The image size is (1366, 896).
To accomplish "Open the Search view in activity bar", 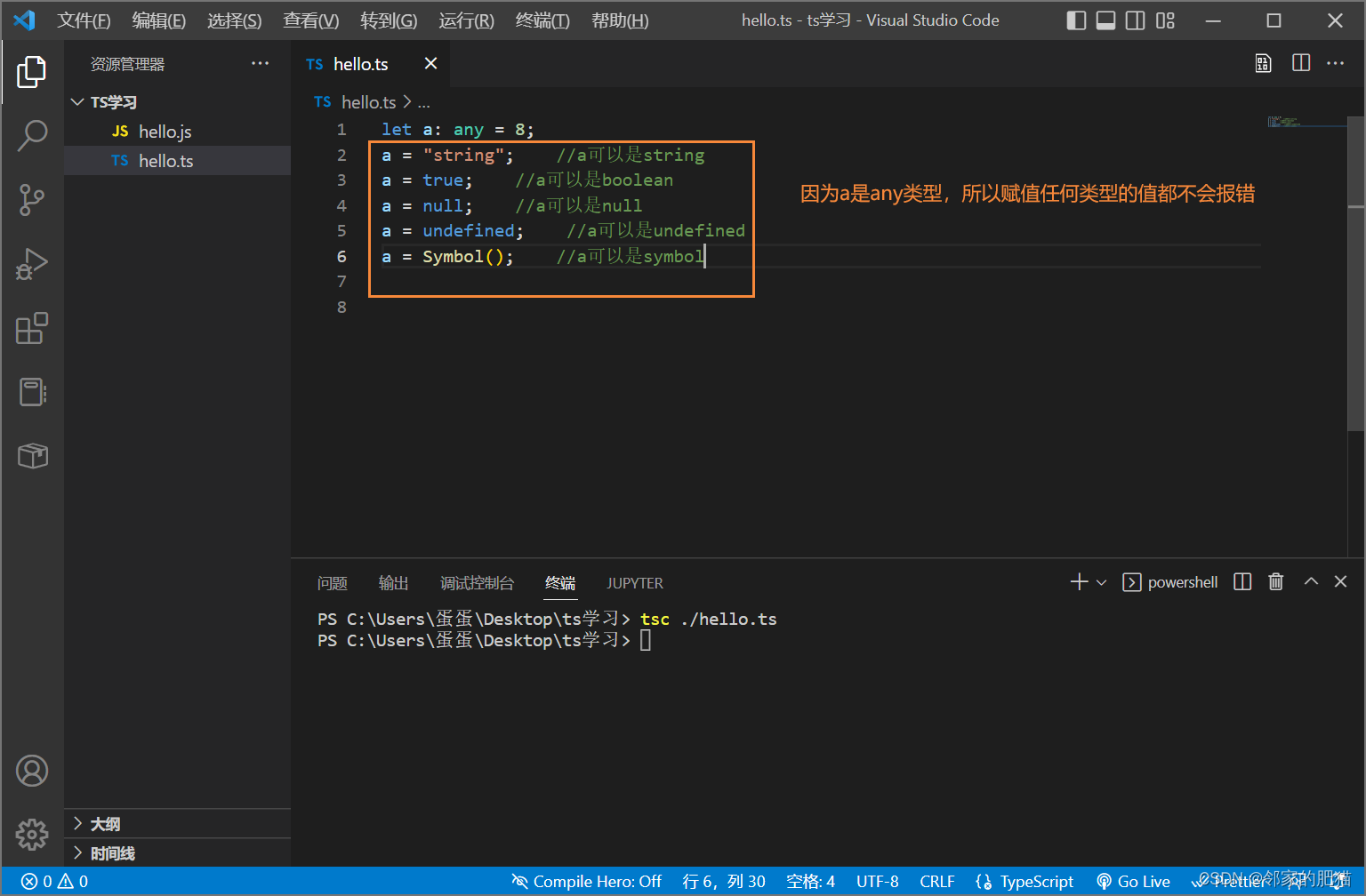I will click(32, 136).
